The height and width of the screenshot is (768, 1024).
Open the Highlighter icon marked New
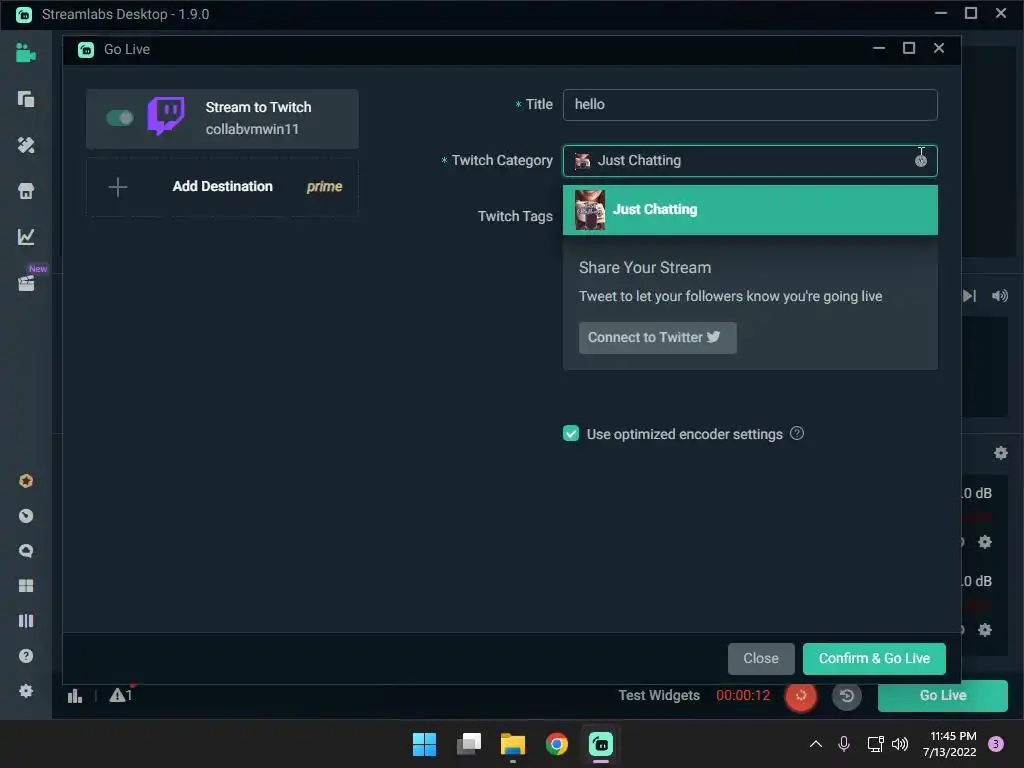click(x=26, y=283)
